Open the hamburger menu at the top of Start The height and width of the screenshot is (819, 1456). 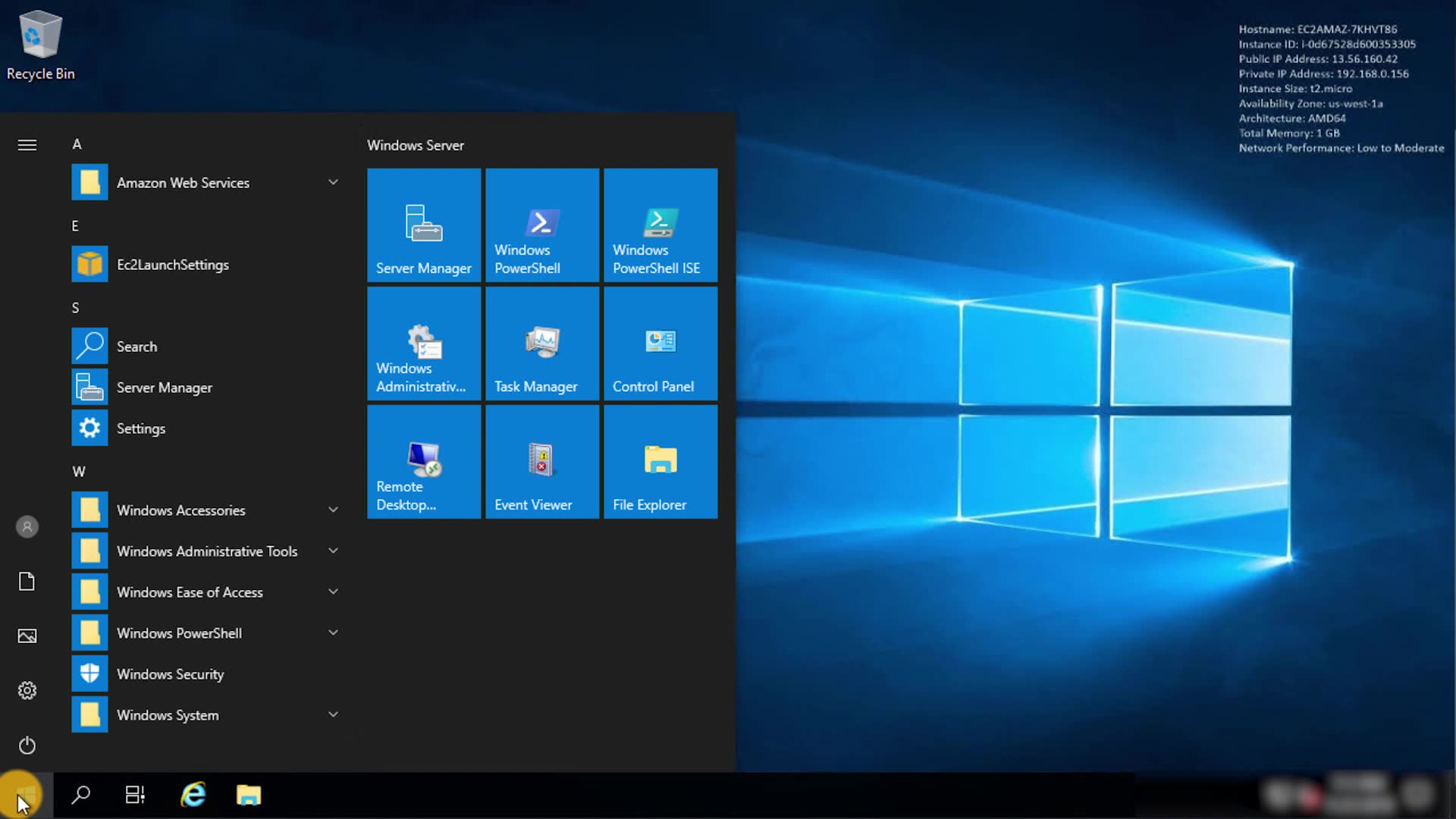pyautogui.click(x=27, y=145)
